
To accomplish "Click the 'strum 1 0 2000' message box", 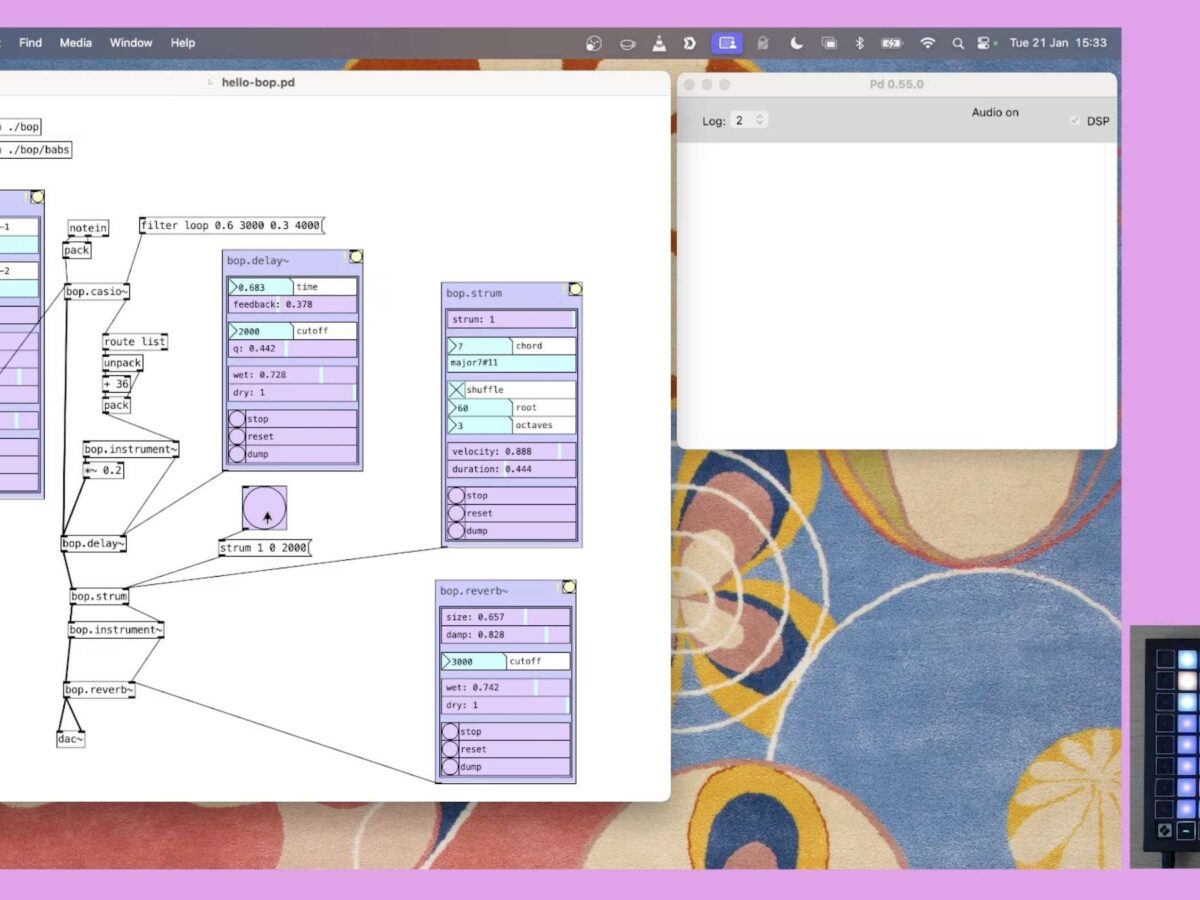I will [x=265, y=548].
